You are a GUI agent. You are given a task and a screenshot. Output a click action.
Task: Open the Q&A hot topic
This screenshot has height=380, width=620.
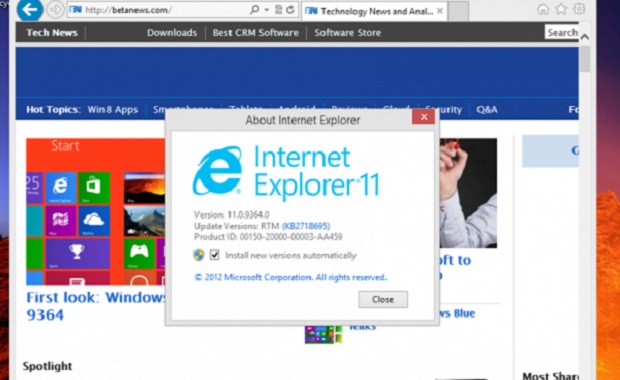[x=487, y=110]
